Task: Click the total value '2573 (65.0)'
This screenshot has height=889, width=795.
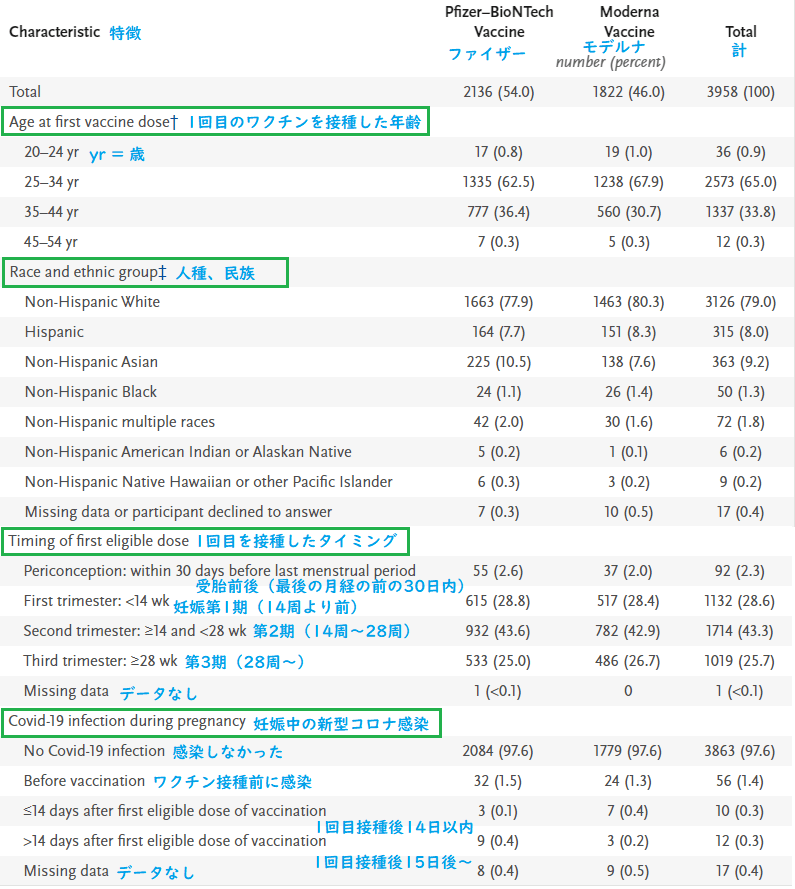Action: [x=741, y=182]
